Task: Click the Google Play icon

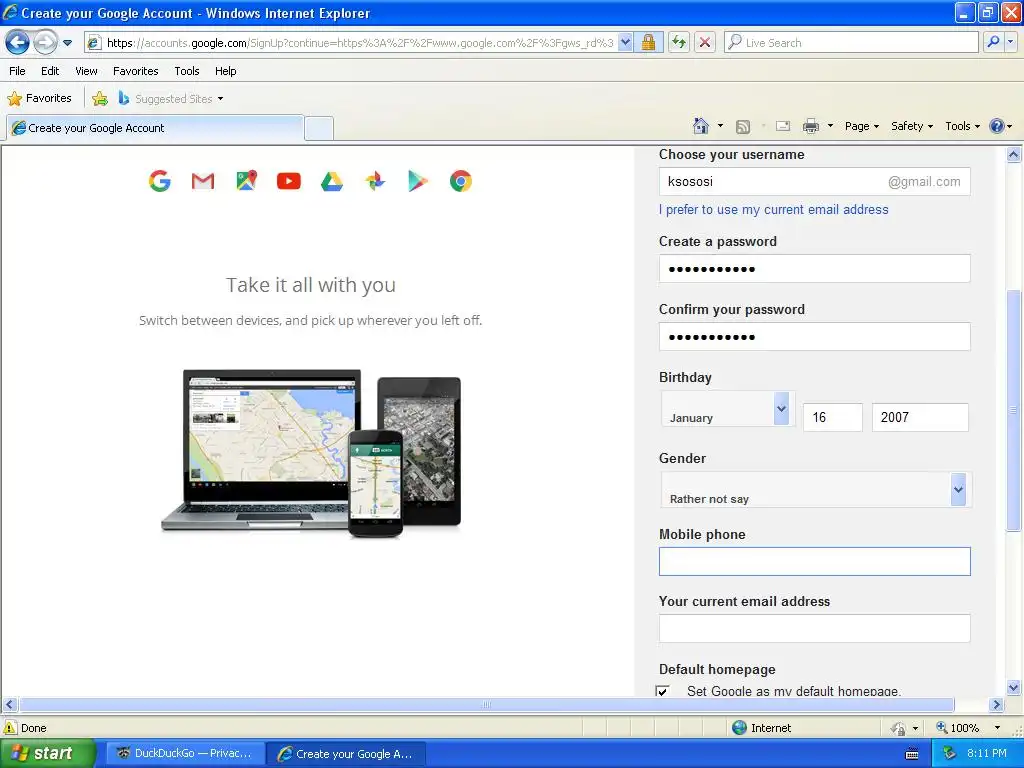Action: [x=418, y=181]
